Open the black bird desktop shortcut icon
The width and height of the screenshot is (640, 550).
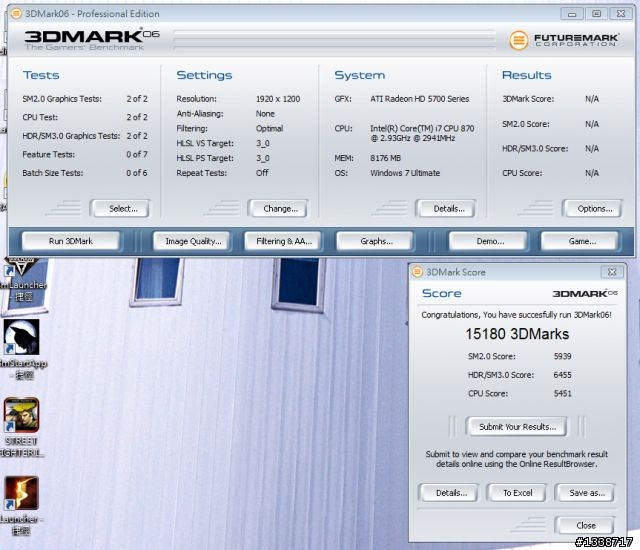pyautogui.click(x=21, y=337)
